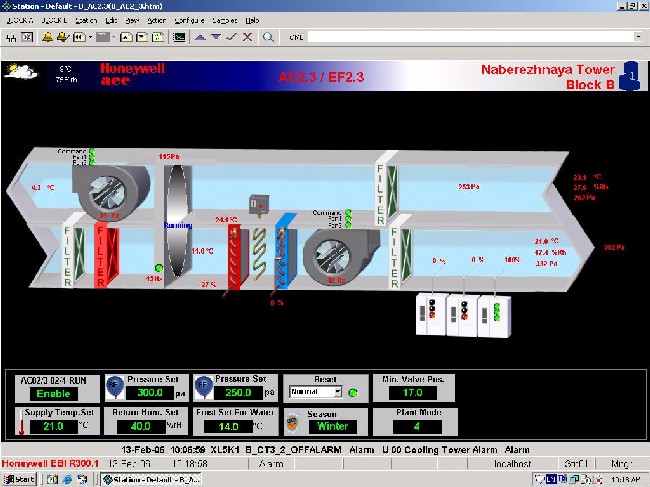Click the page back double-arrow toolbar icon

(79, 37)
